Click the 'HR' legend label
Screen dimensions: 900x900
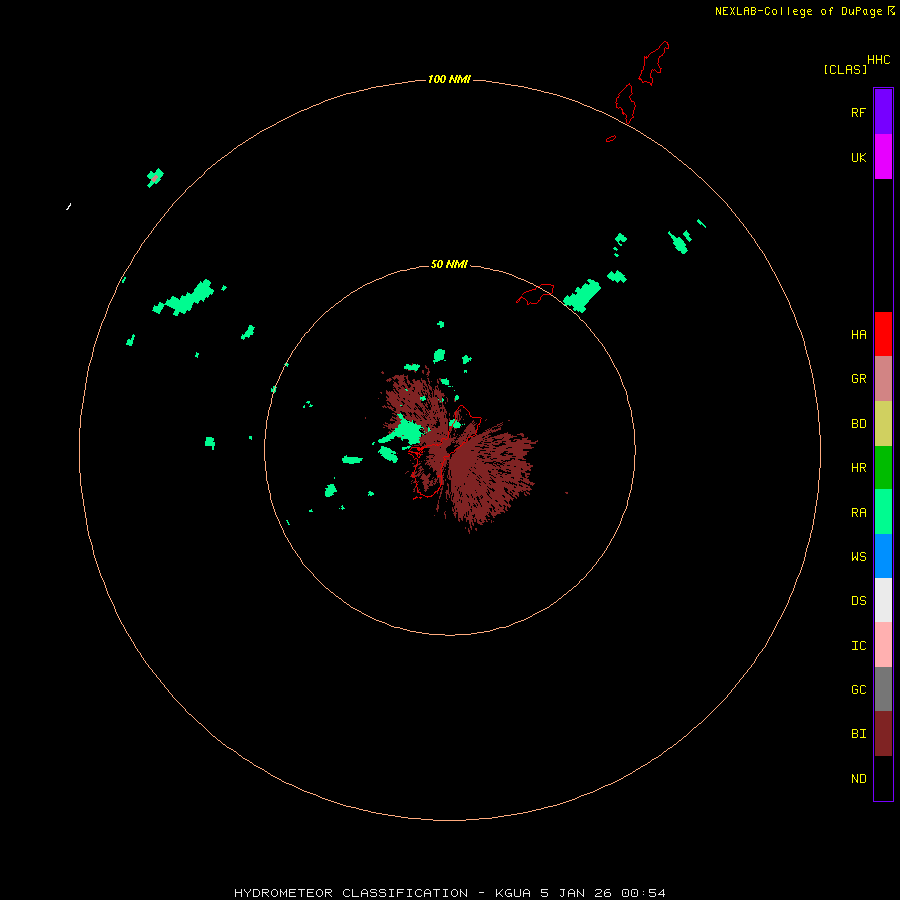[x=859, y=468]
